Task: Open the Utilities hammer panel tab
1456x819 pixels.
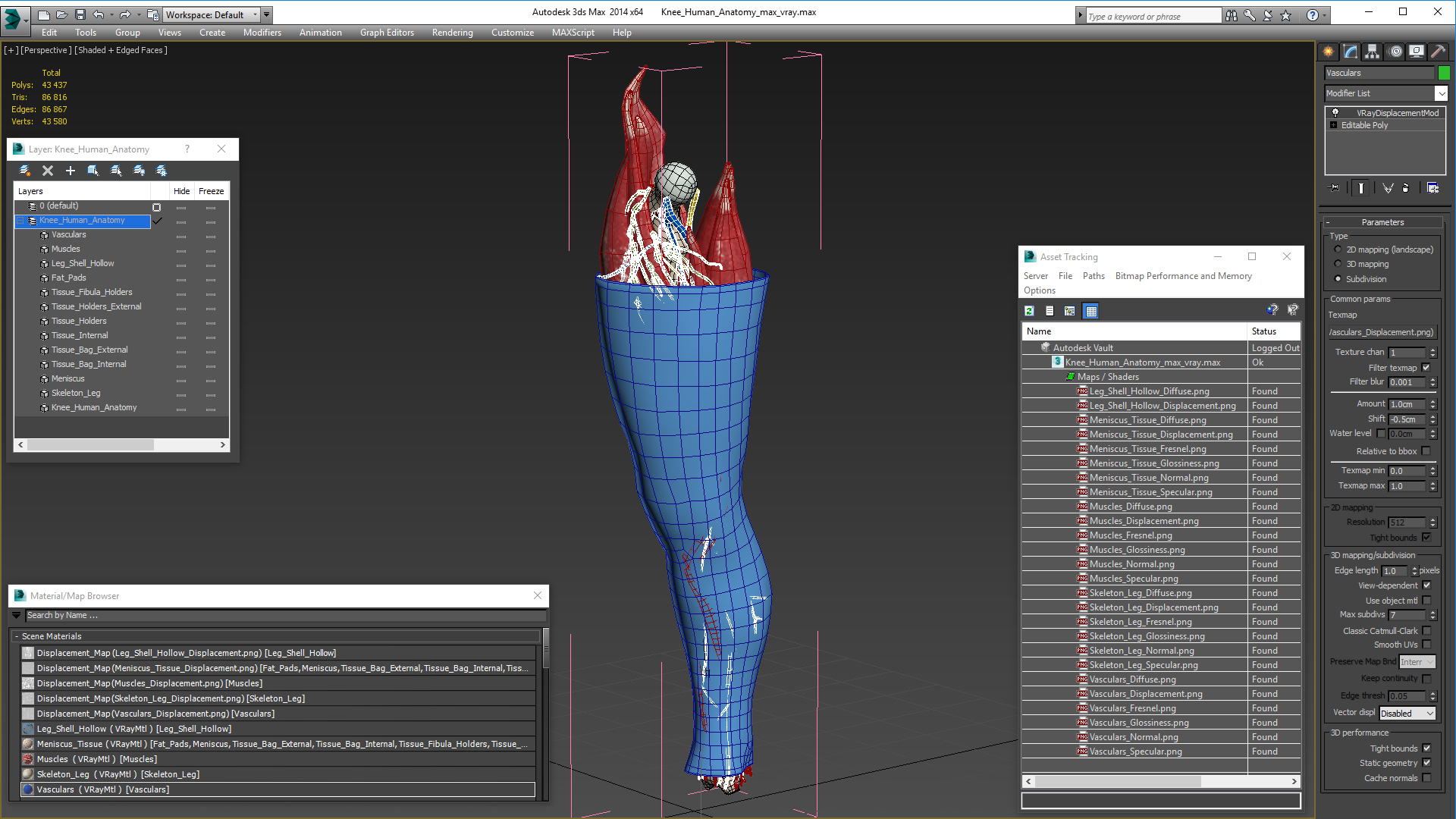Action: click(x=1438, y=52)
